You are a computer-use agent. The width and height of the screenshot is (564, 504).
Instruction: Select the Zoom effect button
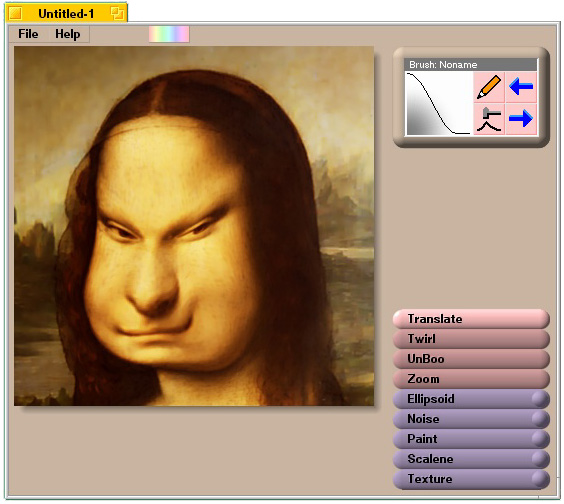coord(471,379)
